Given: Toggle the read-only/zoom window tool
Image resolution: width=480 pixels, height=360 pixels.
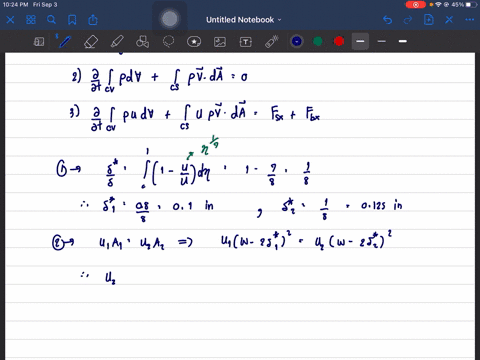Looking at the screenshot, I should coord(39,42).
